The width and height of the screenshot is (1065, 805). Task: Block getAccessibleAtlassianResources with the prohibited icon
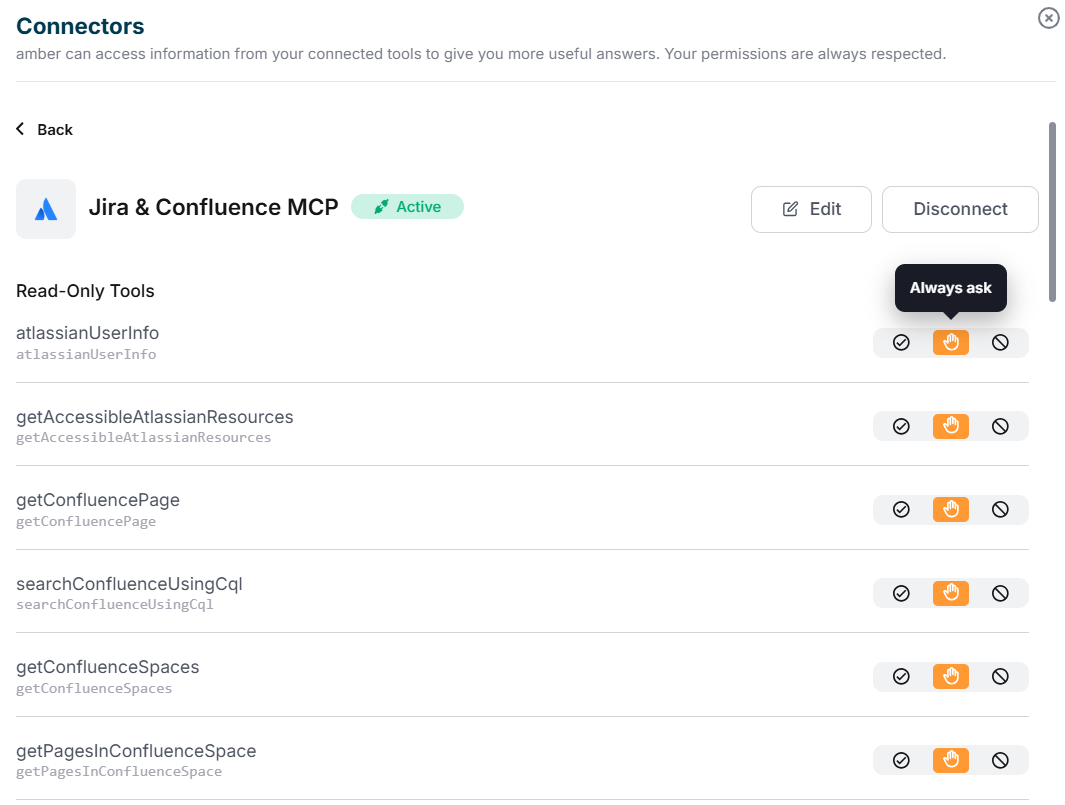tap(1000, 426)
